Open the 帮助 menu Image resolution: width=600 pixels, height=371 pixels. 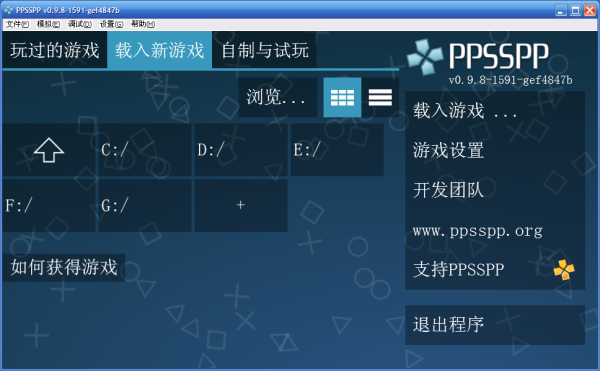143,24
